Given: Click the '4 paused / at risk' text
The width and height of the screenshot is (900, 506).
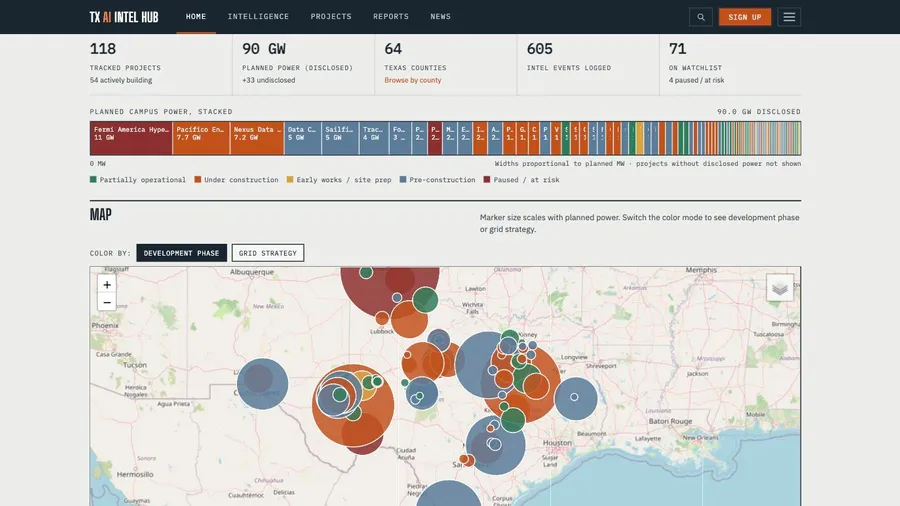Looking at the screenshot, I should coord(696,80).
